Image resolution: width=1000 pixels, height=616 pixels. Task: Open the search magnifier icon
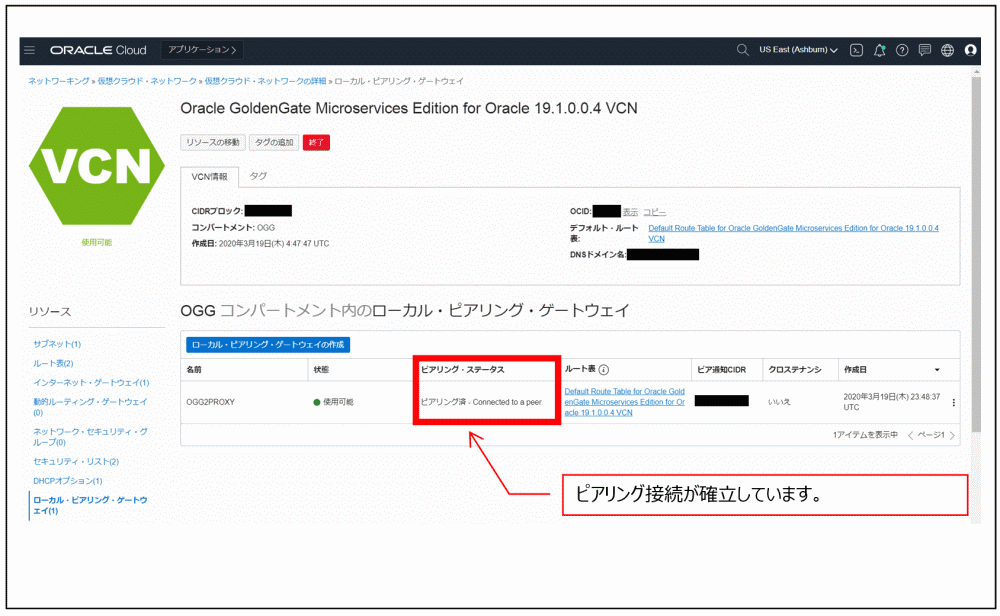[742, 50]
